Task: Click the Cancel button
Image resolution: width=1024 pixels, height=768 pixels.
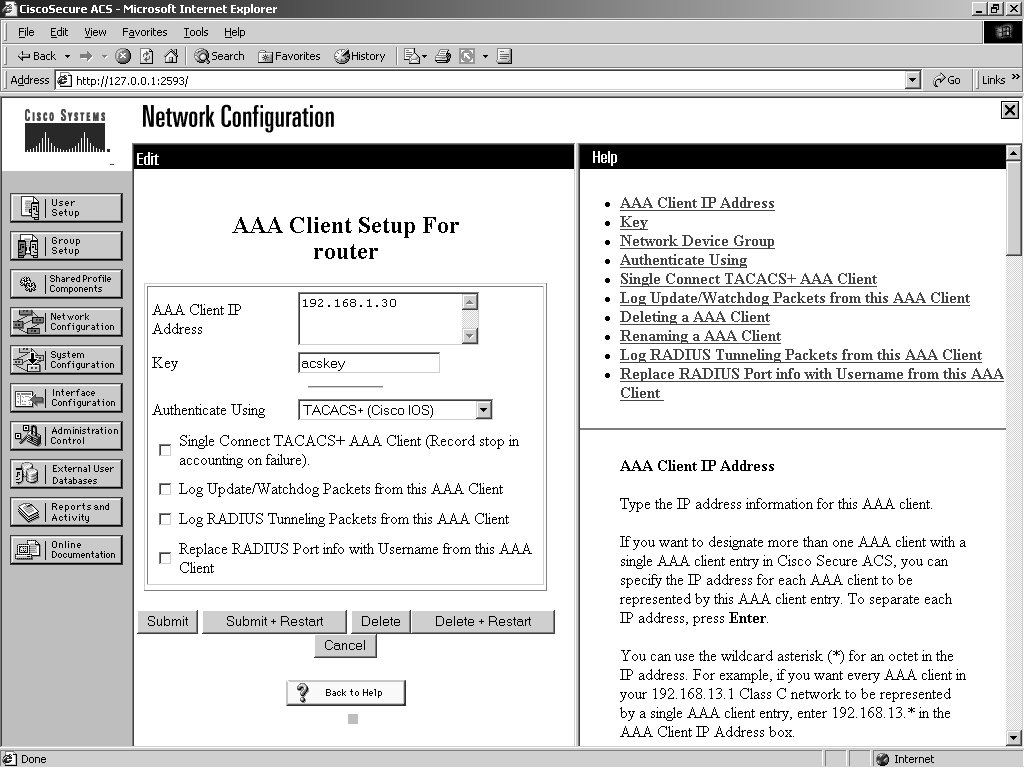Action: [345, 645]
